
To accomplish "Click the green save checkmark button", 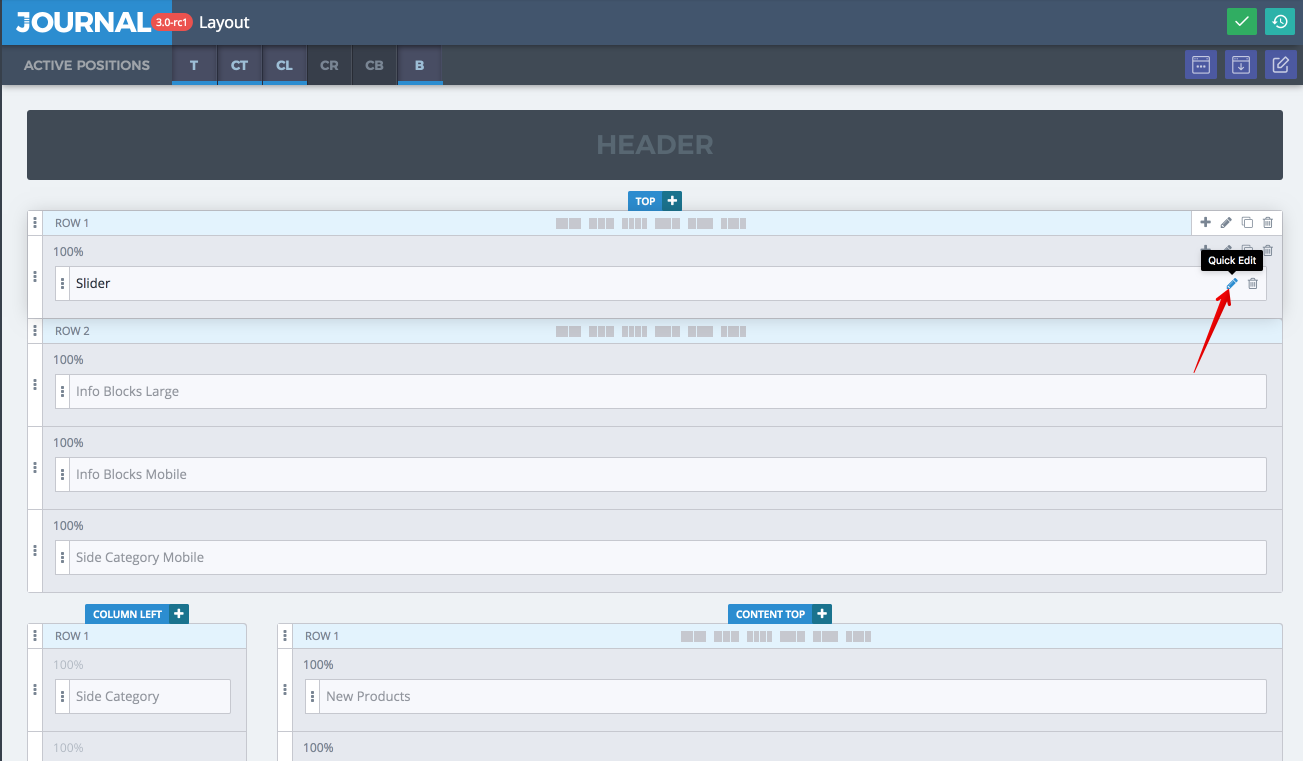I will [1241, 22].
